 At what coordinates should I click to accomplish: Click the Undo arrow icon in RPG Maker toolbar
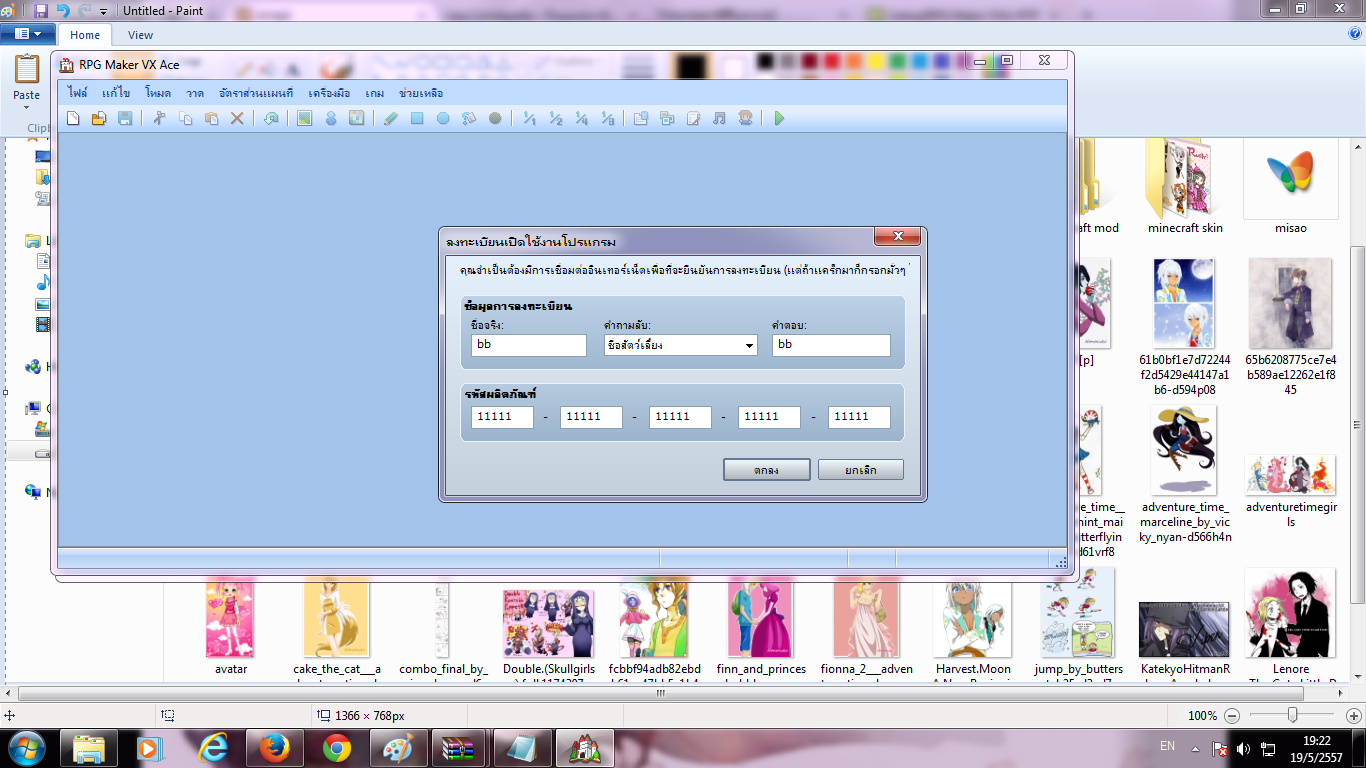[x=271, y=119]
